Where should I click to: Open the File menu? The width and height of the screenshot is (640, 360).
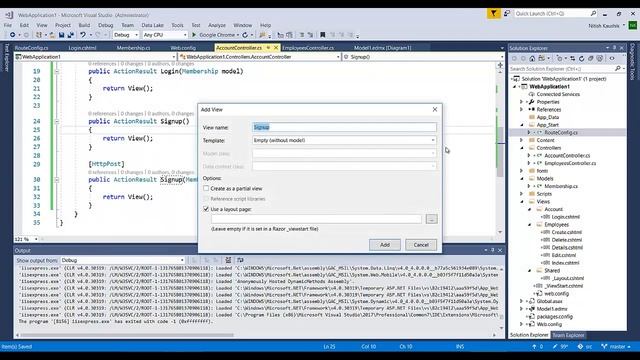click(x=8, y=25)
